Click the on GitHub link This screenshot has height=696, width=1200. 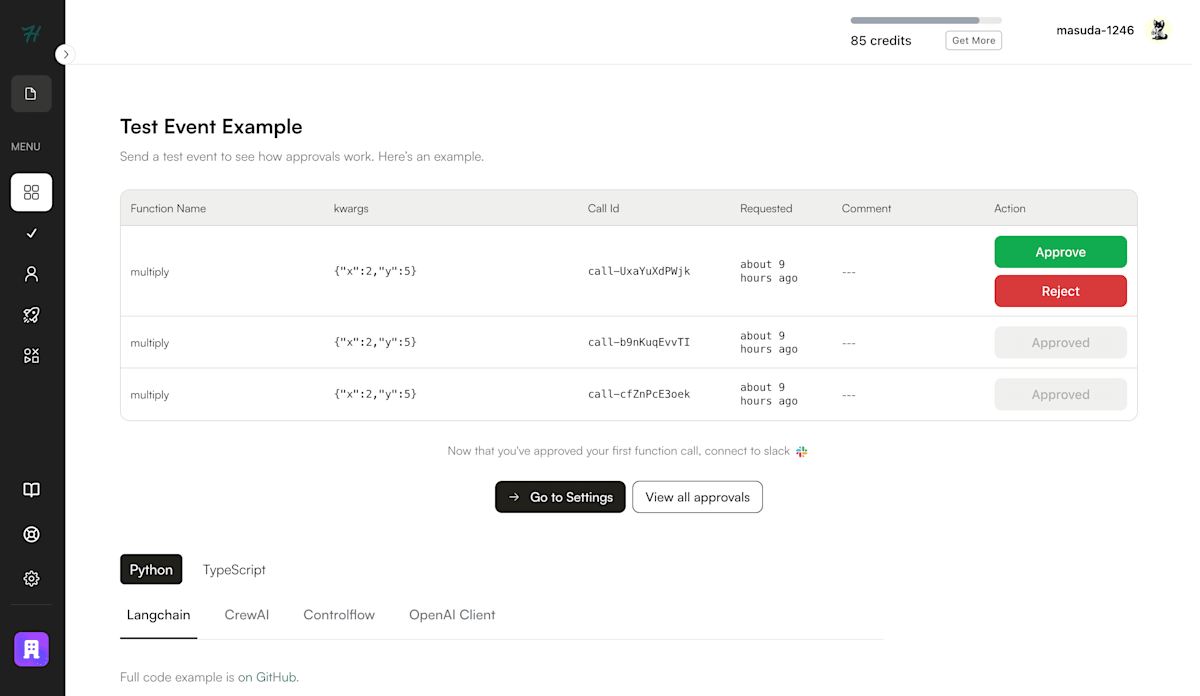(268, 677)
